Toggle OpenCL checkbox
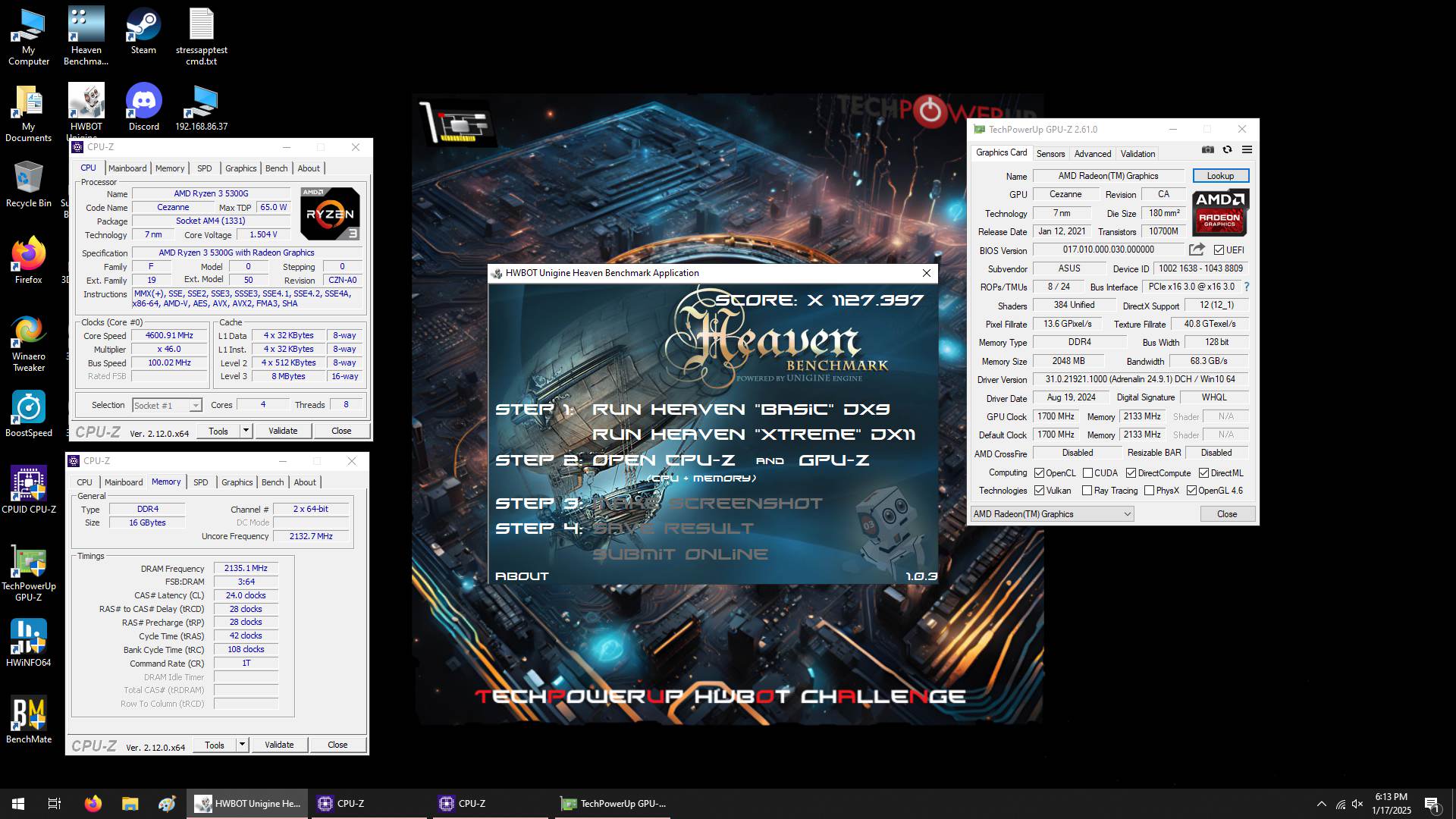 click(x=1039, y=473)
